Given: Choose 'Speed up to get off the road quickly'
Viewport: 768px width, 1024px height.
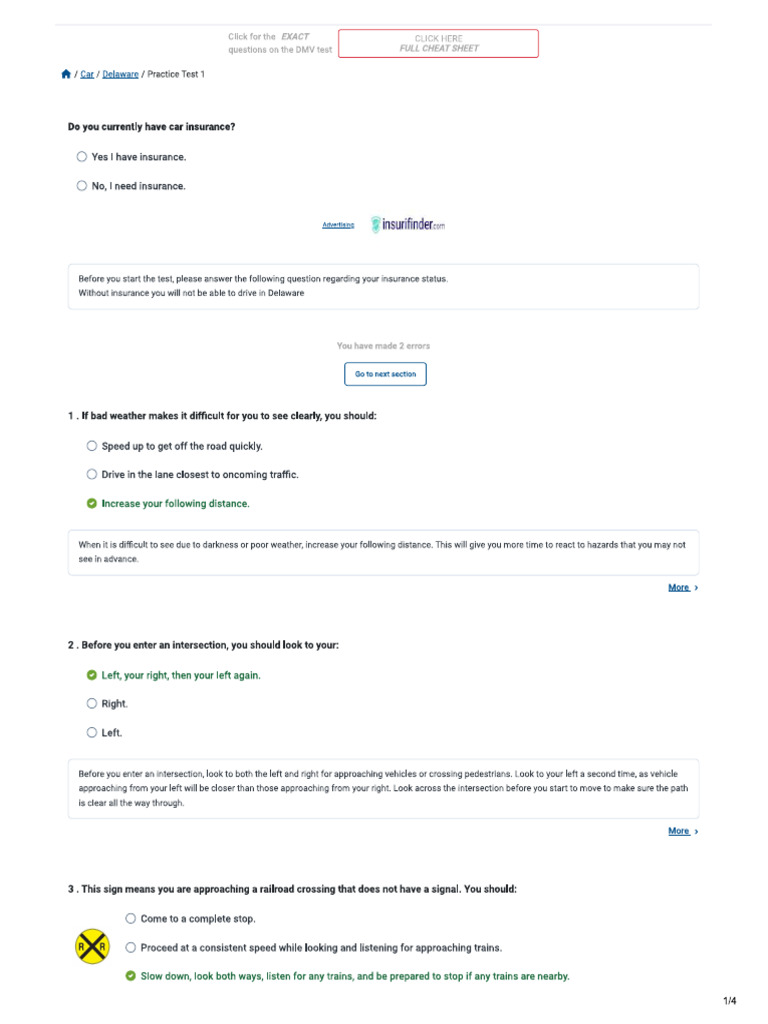Looking at the screenshot, I should pos(92,446).
